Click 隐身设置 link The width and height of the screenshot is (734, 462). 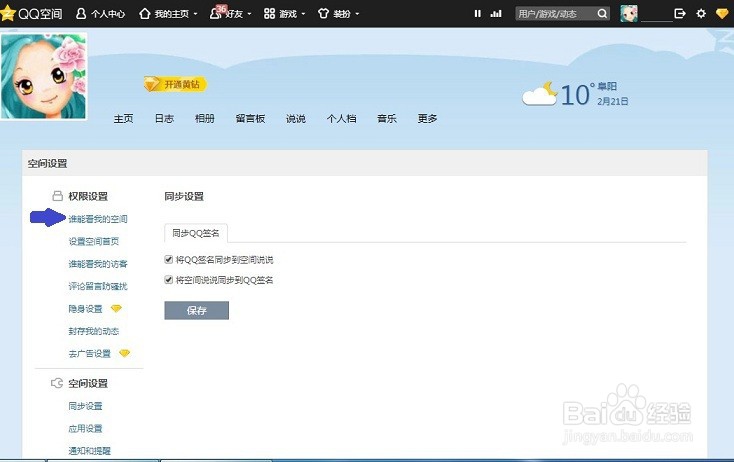coord(85,309)
